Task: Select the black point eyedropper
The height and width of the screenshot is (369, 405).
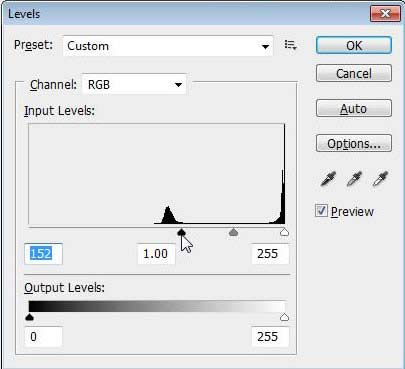Action: [x=328, y=179]
